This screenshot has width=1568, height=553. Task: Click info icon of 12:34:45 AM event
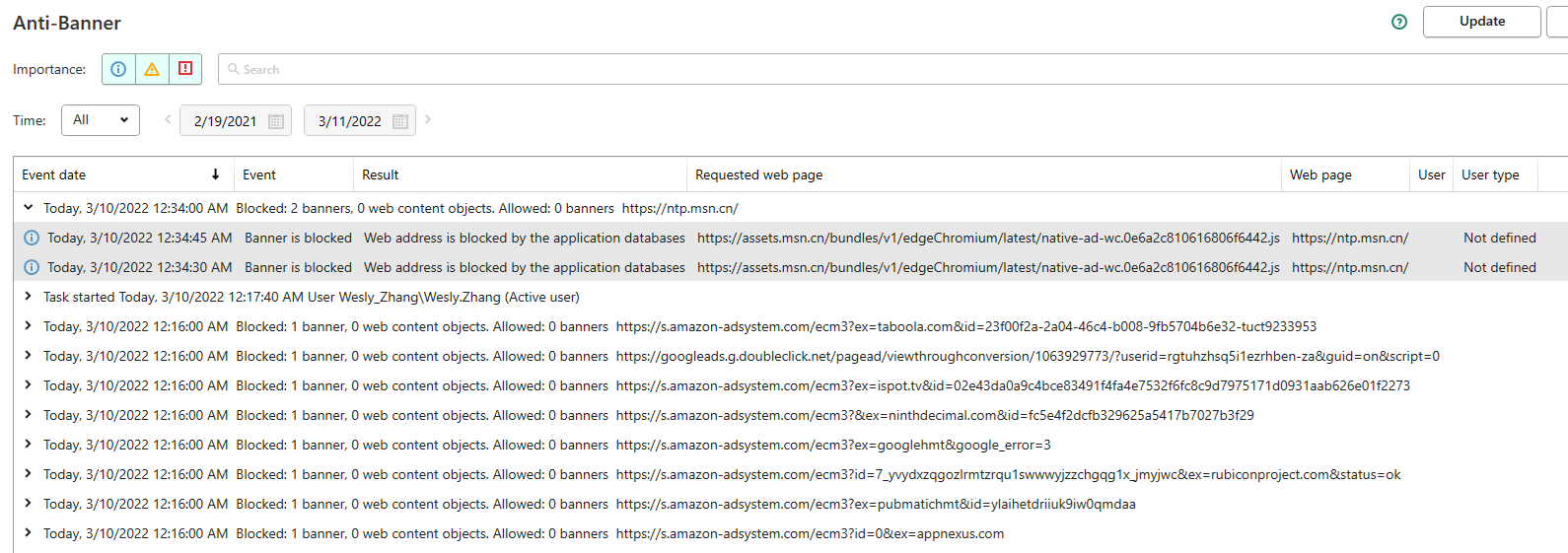(x=32, y=238)
